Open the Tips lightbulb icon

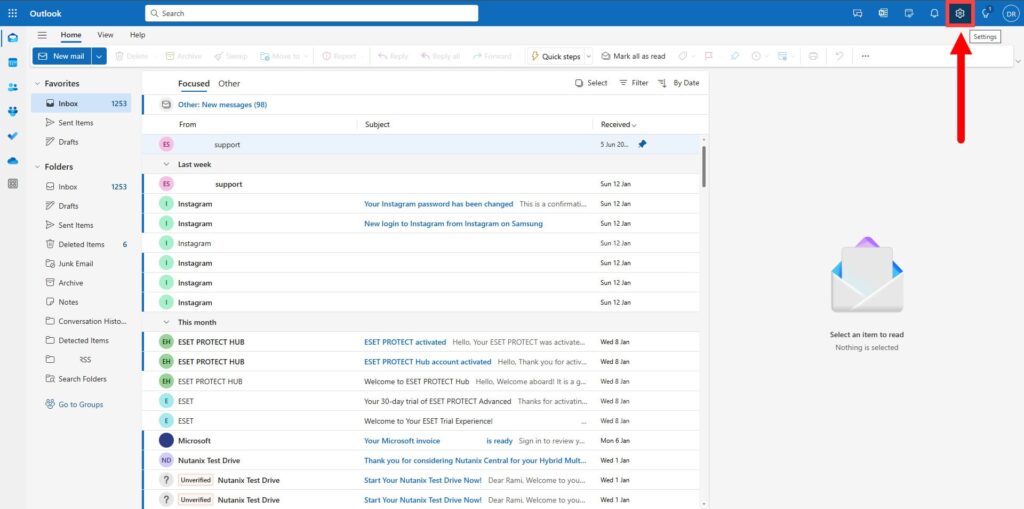point(986,13)
